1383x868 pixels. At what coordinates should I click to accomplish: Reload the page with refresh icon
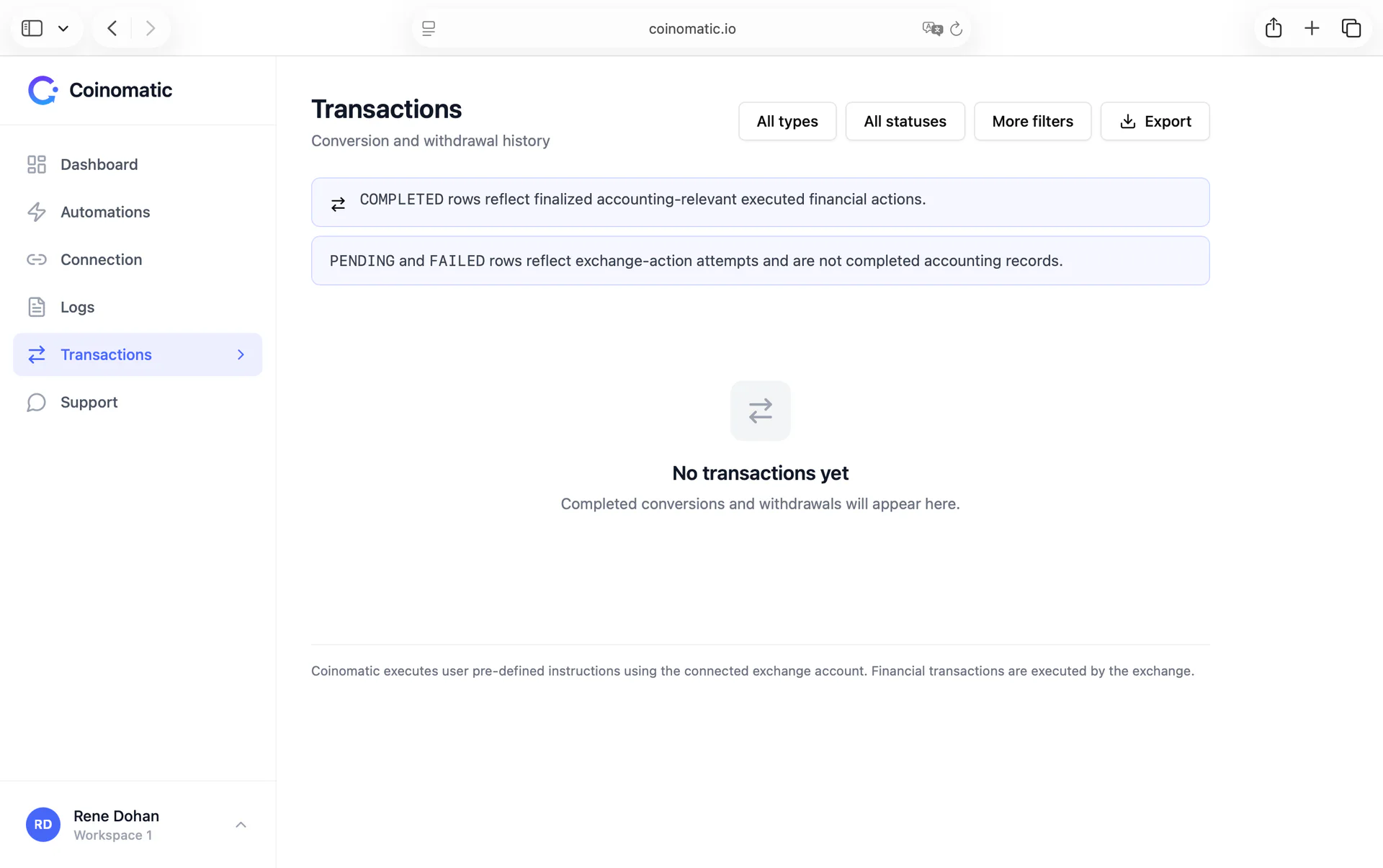tap(956, 28)
